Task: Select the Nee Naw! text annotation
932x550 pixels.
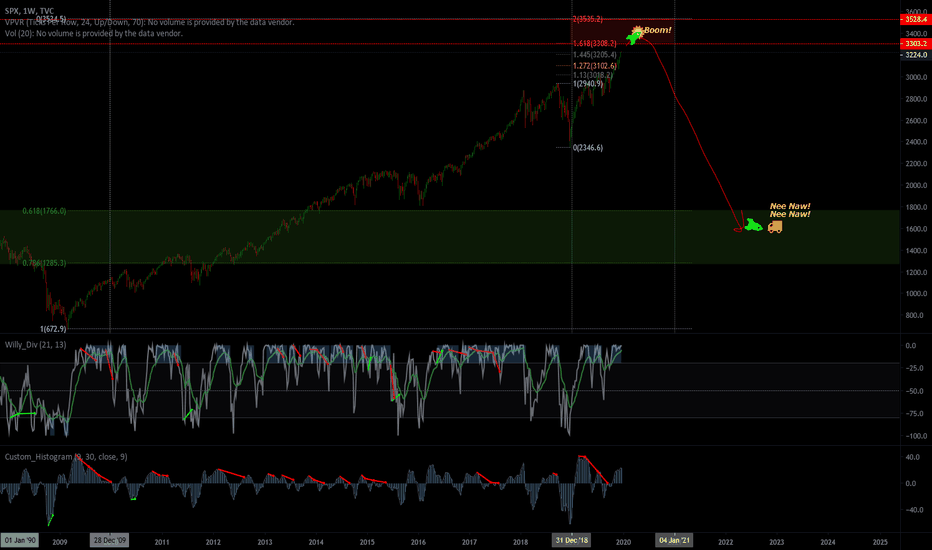Action: pos(790,210)
